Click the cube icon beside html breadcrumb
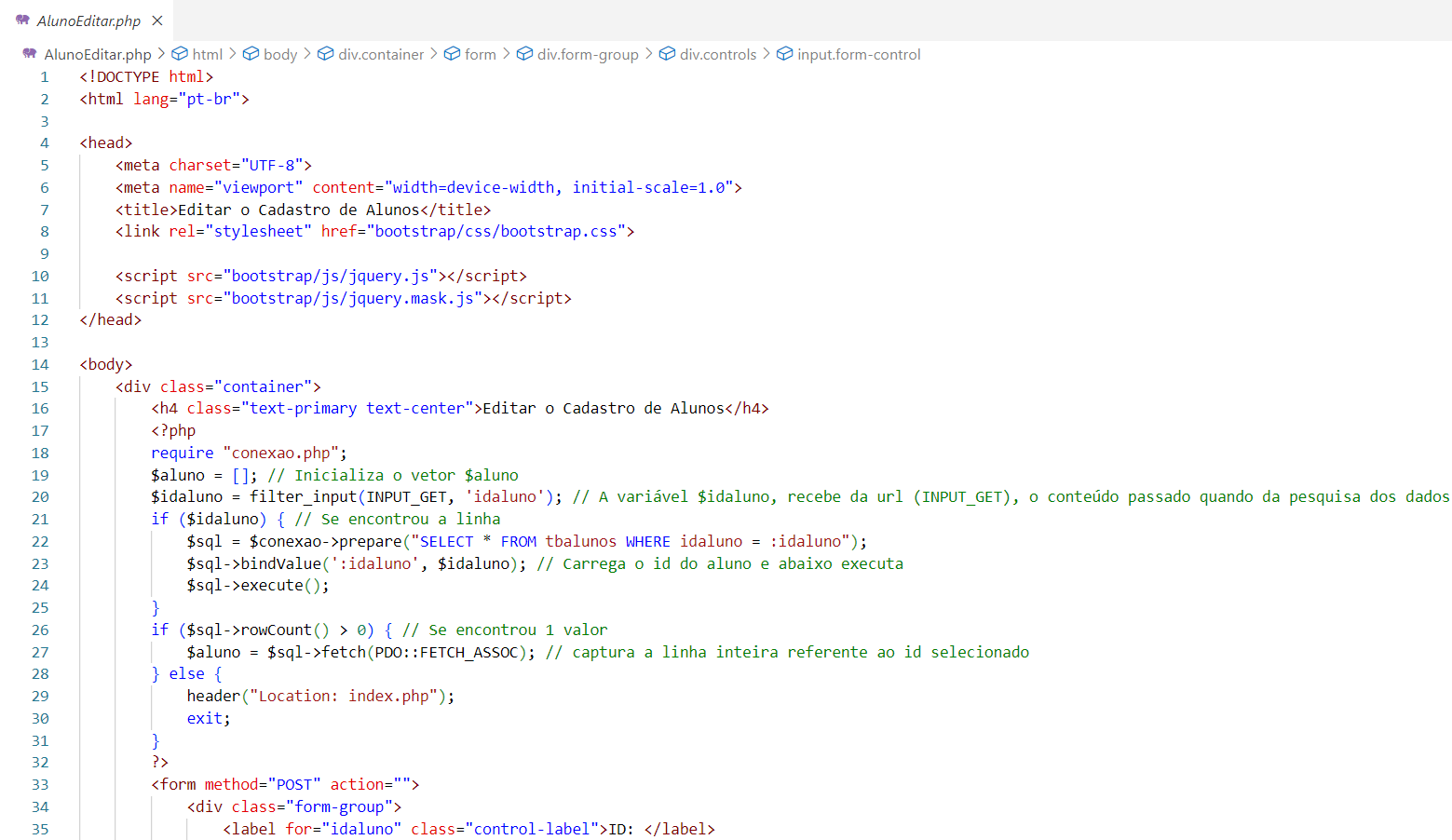 [180, 54]
